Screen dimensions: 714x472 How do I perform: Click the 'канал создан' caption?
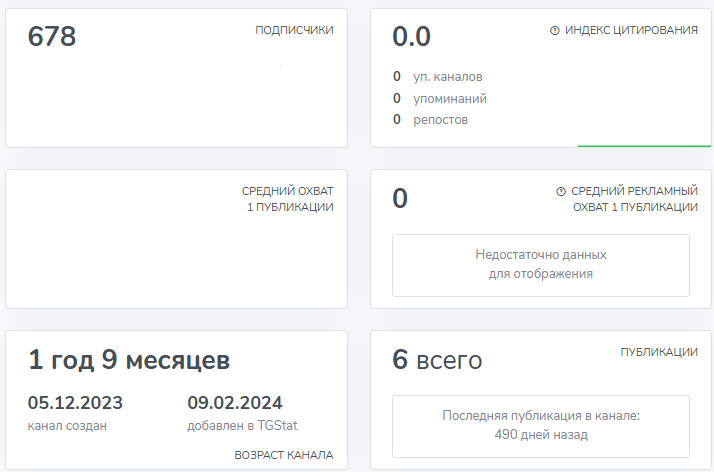(67, 426)
